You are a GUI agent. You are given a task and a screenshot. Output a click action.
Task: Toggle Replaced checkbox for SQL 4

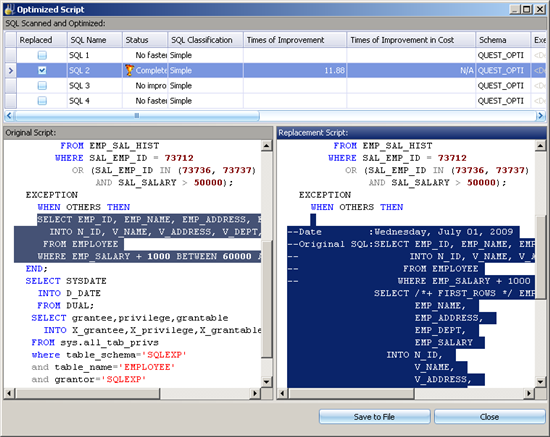pos(42,101)
